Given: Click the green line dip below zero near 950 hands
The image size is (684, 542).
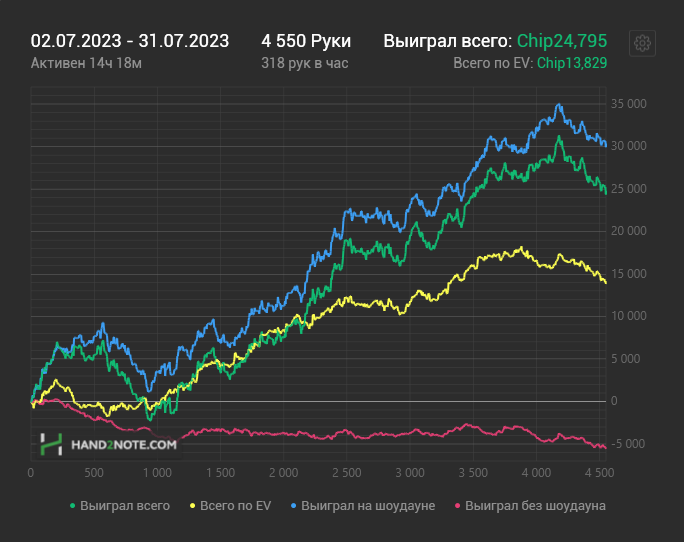Looking at the screenshot, I should 149,419.
